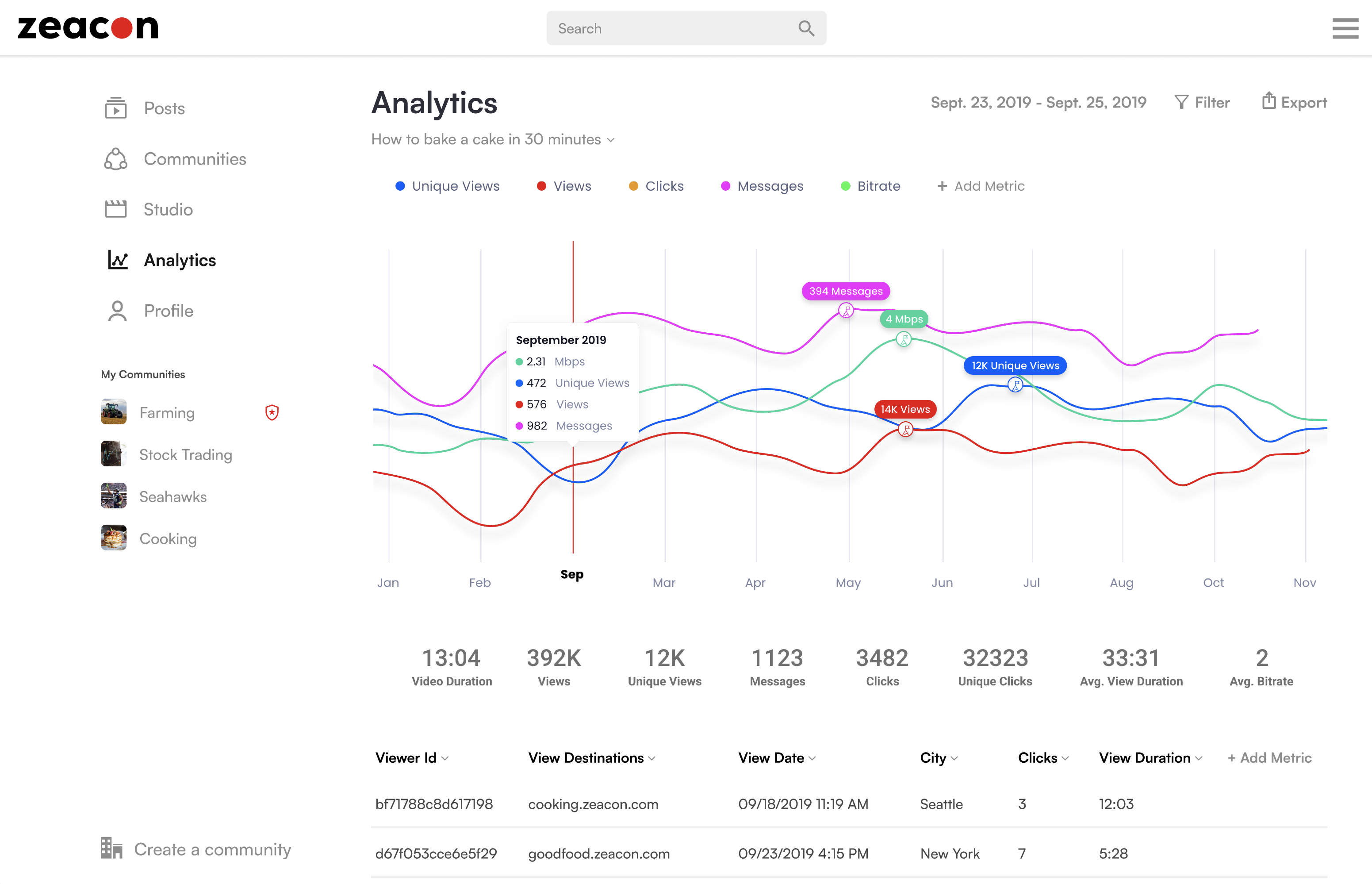
Task: Open the hamburger menu icon
Action: pos(1345,28)
